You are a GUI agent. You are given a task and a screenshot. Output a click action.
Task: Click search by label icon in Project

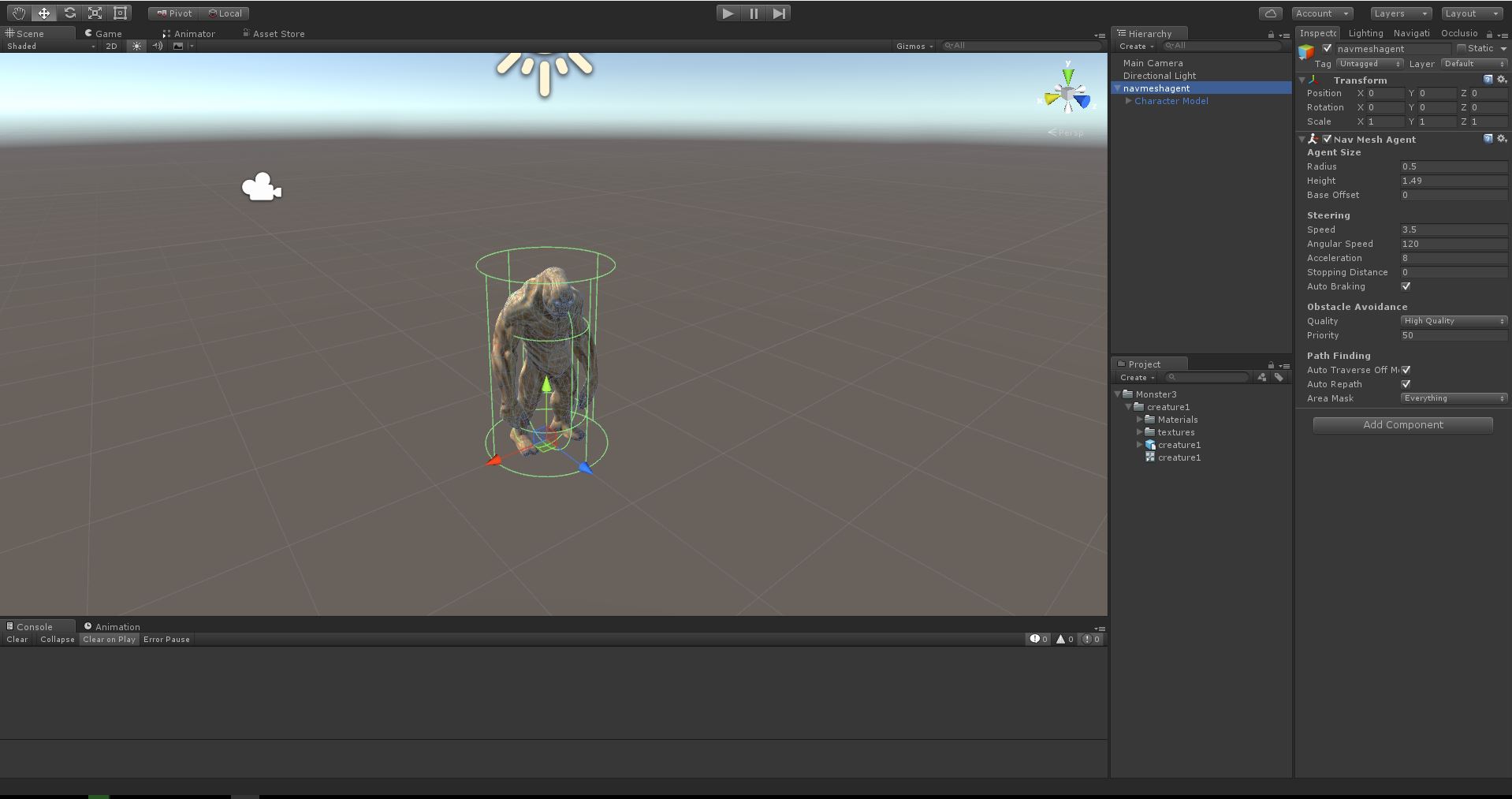1279,377
